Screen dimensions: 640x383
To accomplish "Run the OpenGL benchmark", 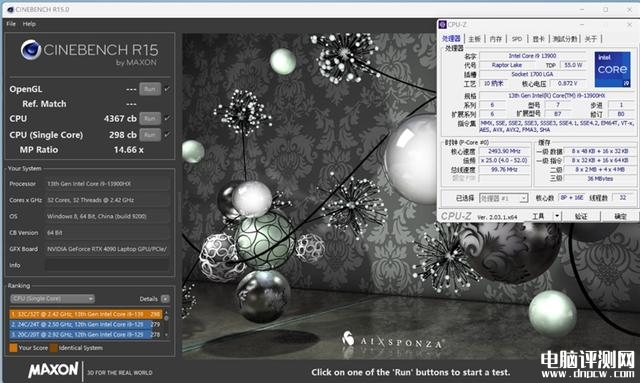I will coord(150,89).
